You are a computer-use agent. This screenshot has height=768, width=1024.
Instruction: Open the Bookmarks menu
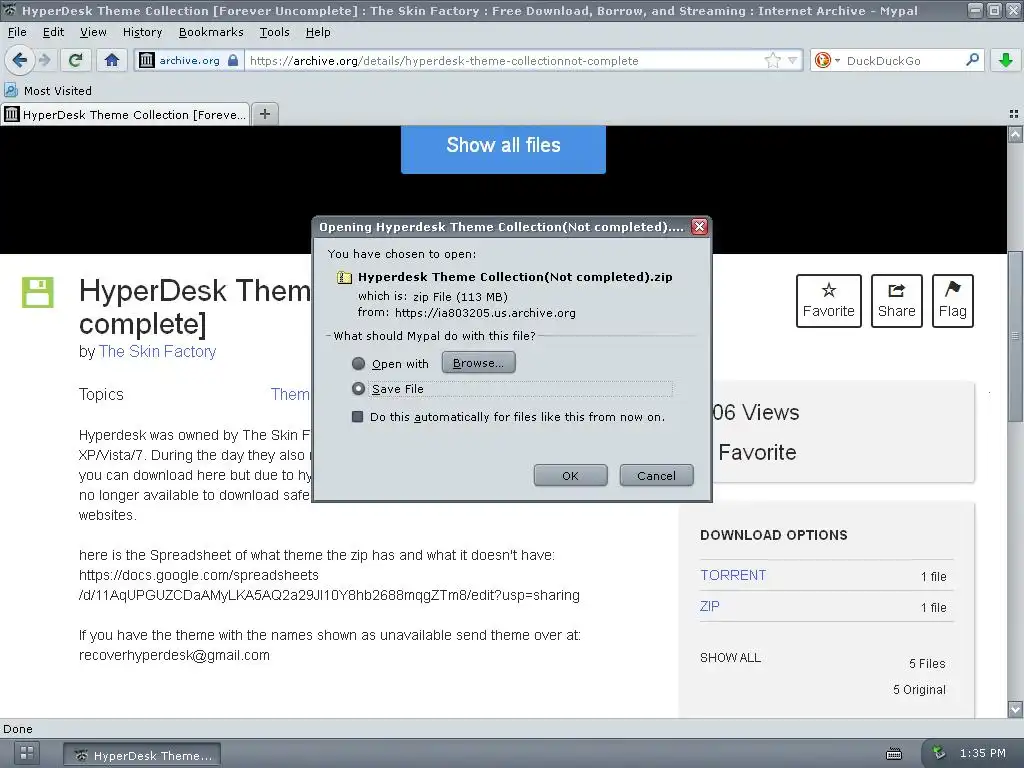pyautogui.click(x=211, y=32)
